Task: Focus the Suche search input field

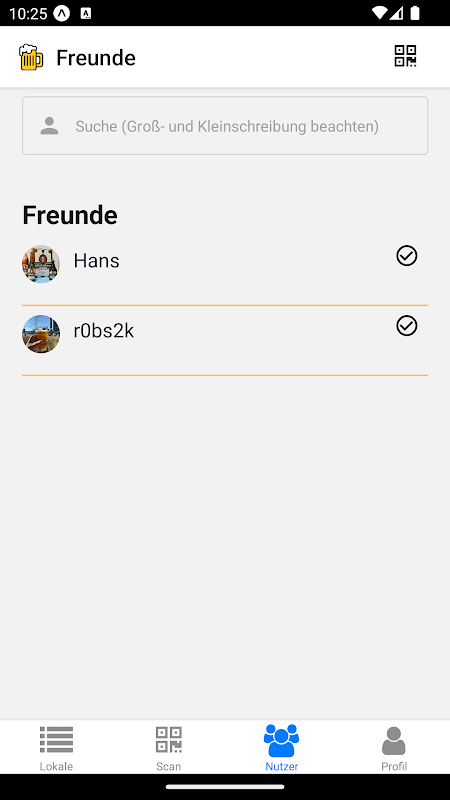Action: tap(225, 126)
